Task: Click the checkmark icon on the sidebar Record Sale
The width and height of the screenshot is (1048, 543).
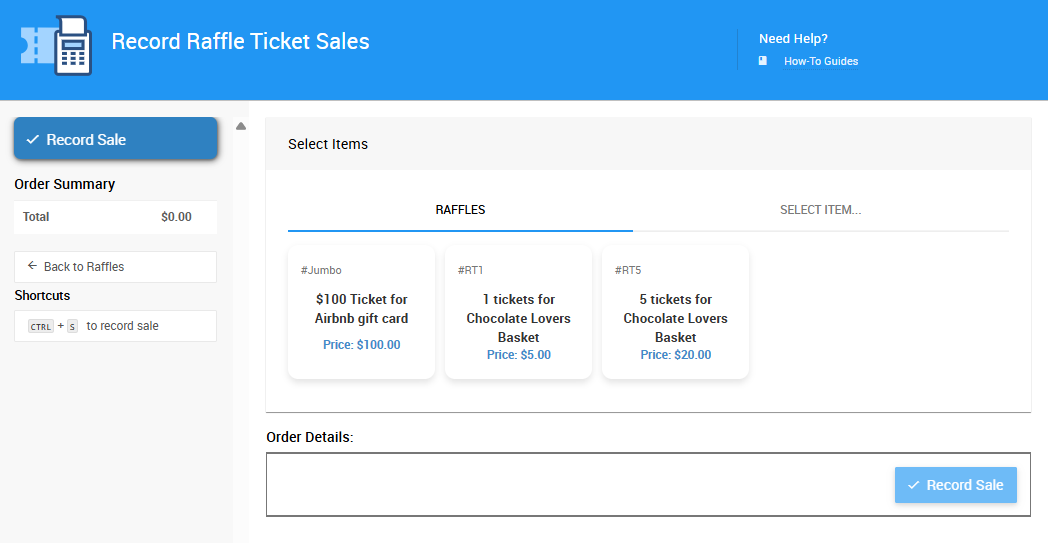Action: tap(32, 140)
